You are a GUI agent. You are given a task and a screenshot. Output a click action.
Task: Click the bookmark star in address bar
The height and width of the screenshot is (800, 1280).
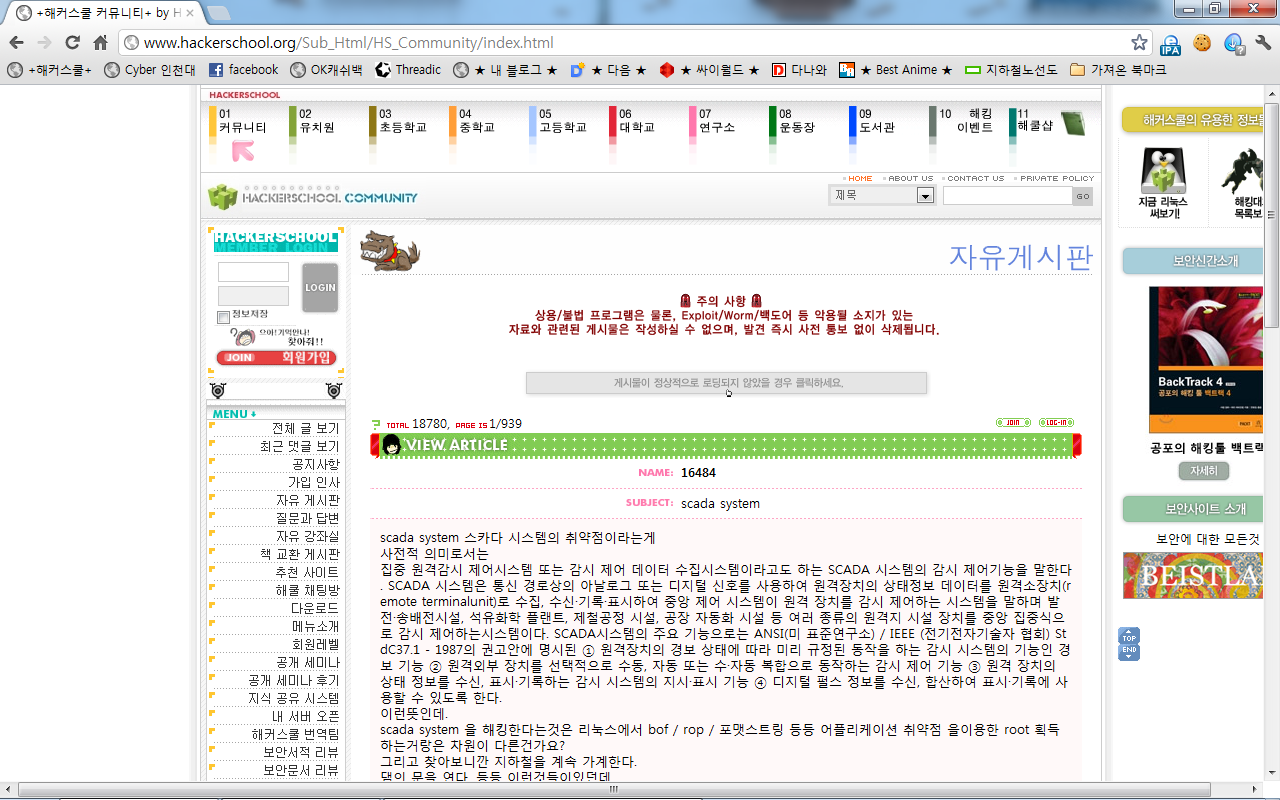pos(1139,43)
